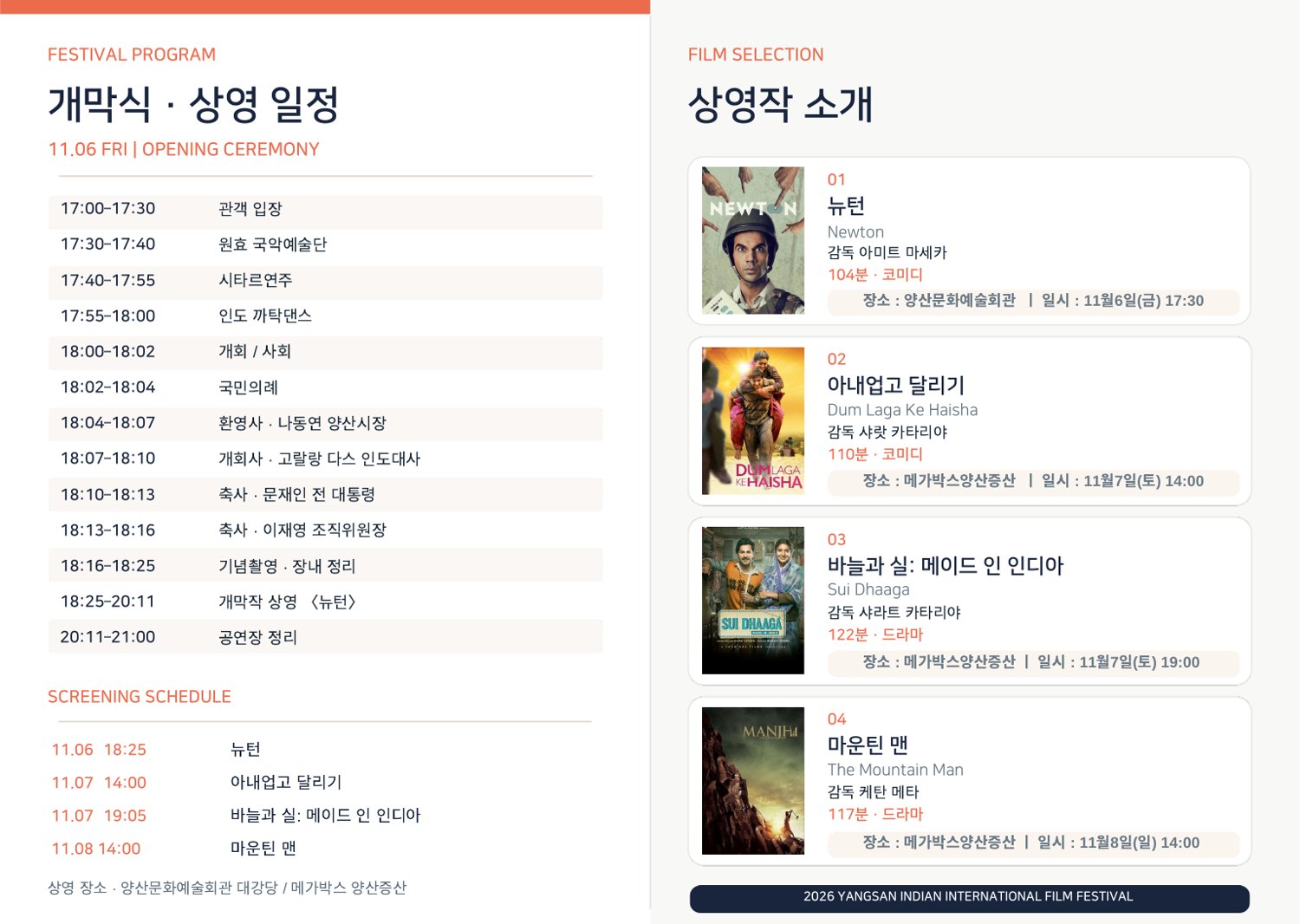This screenshot has width=1300, height=924.
Task: Click the heading 상영작 소개
Action: 780,104
